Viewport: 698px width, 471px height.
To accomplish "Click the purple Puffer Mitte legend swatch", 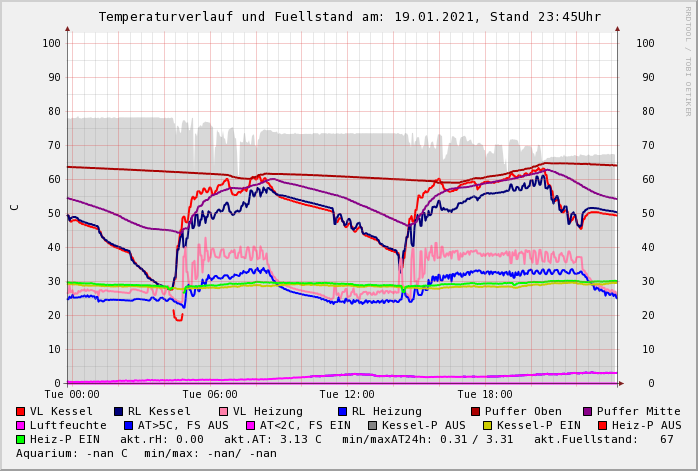I will click(588, 411).
